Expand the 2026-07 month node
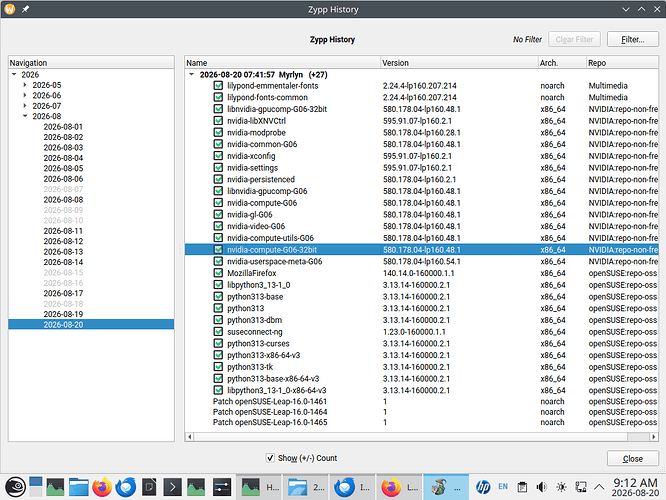The image size is (666, 500). [x=25, y=106]
